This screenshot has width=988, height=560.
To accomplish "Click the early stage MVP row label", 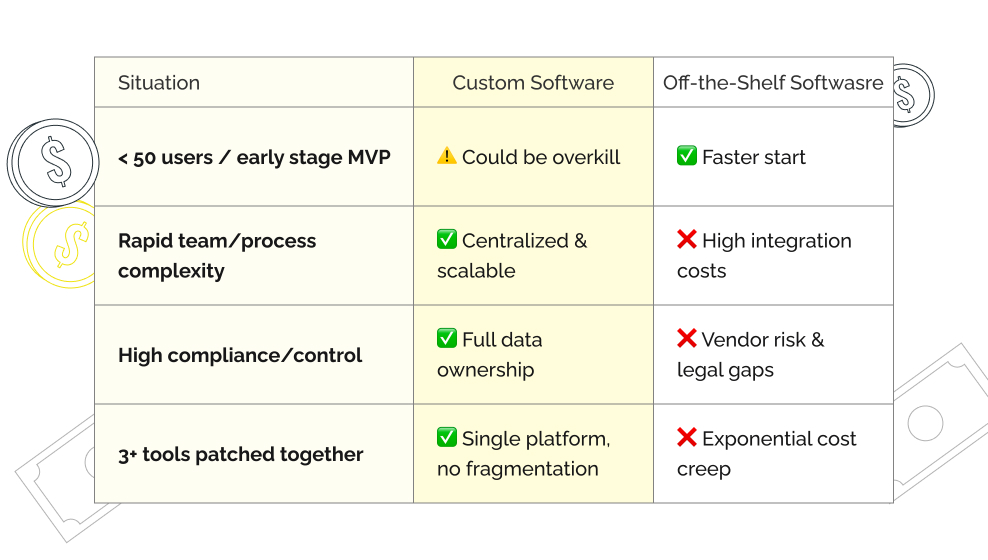I will 254,157.
